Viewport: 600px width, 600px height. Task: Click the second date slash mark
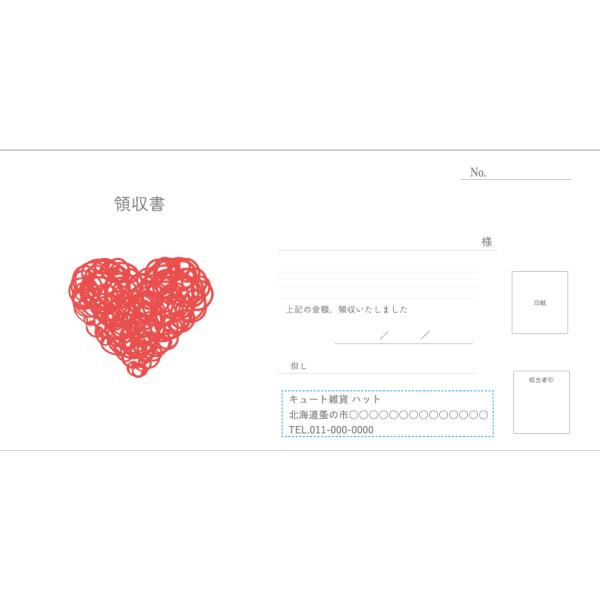click(x=425, y=335)
